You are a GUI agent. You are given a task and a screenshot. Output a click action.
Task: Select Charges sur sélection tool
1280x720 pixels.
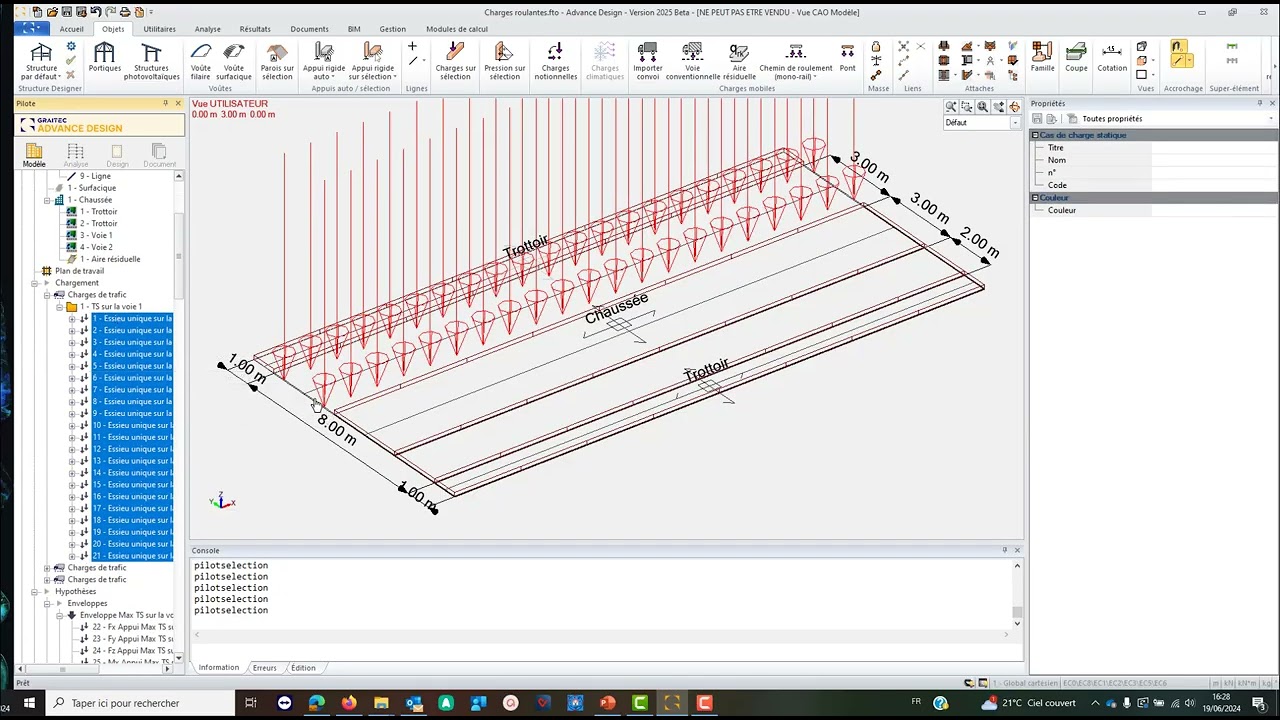coord(455,61)
